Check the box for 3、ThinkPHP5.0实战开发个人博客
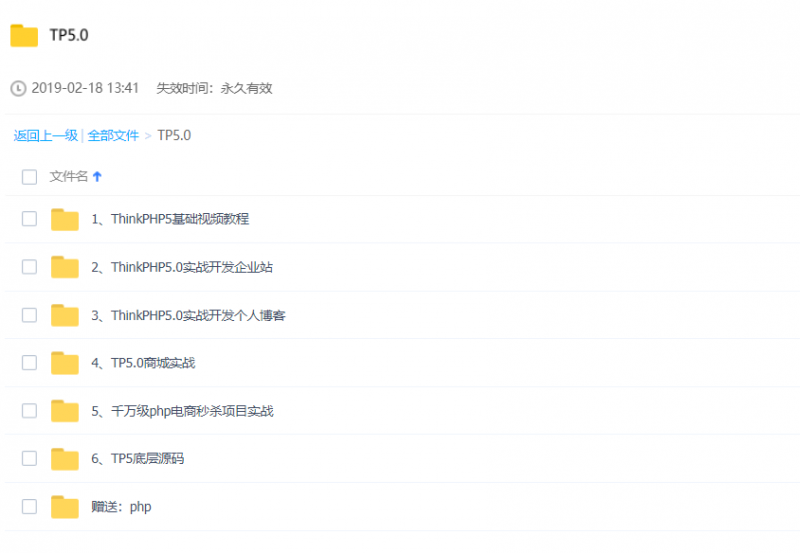 click(x=30, y=315)
